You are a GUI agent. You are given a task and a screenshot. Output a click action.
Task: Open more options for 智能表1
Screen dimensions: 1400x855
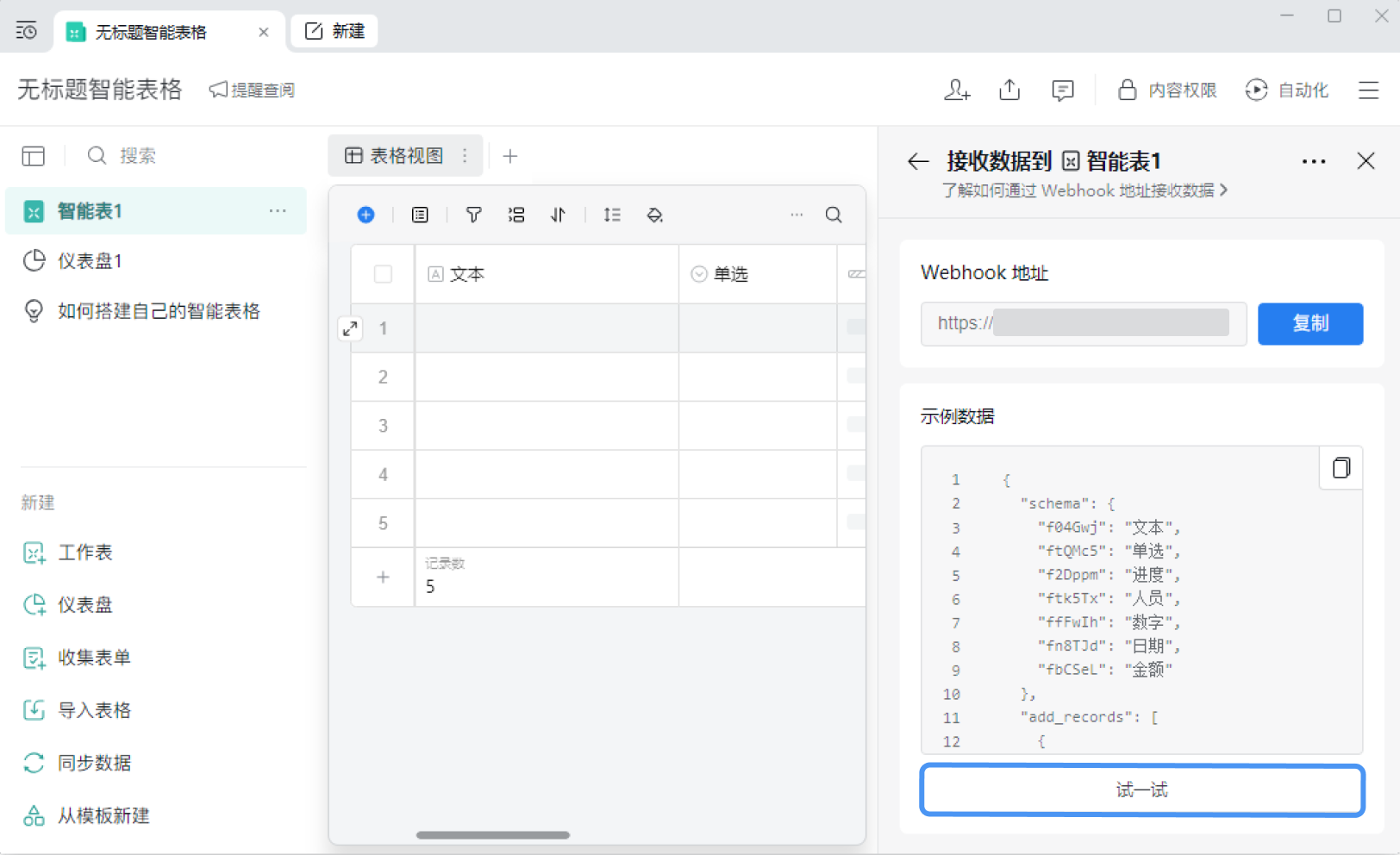point(278,211)
